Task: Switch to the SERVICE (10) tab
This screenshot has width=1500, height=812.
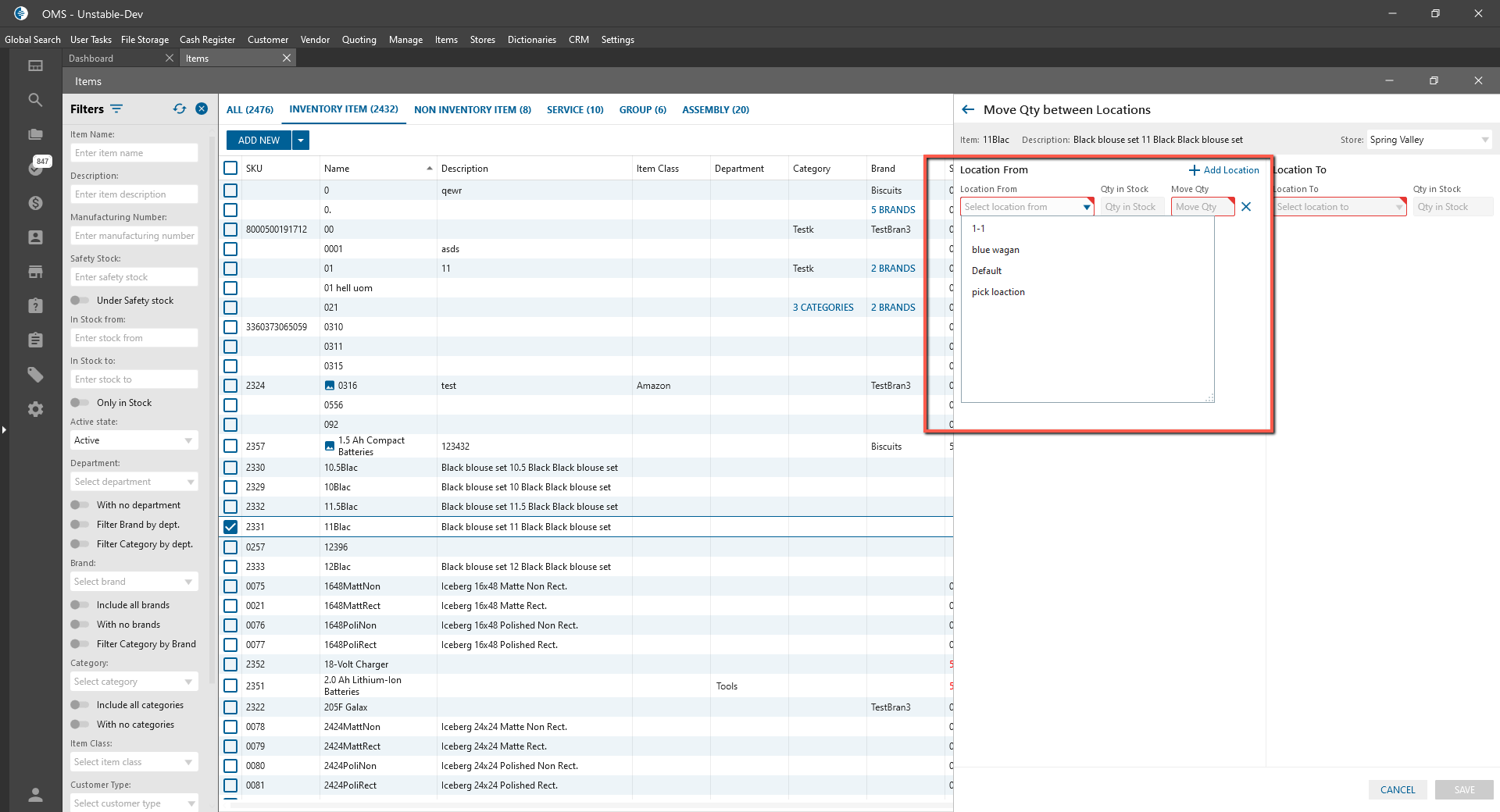Action: pos(575,110)
